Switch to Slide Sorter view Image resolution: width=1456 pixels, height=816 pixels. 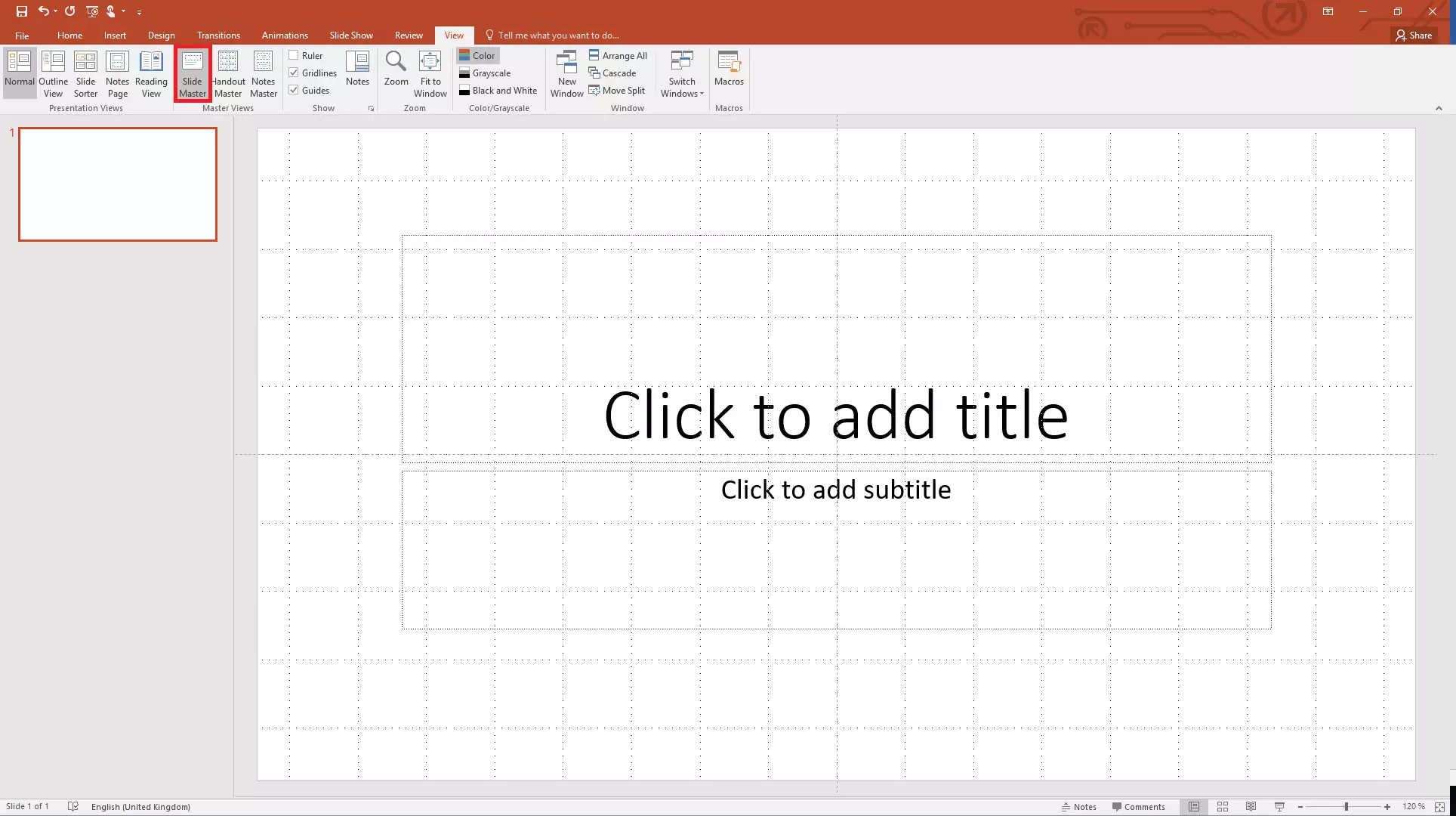coord(85,73)
